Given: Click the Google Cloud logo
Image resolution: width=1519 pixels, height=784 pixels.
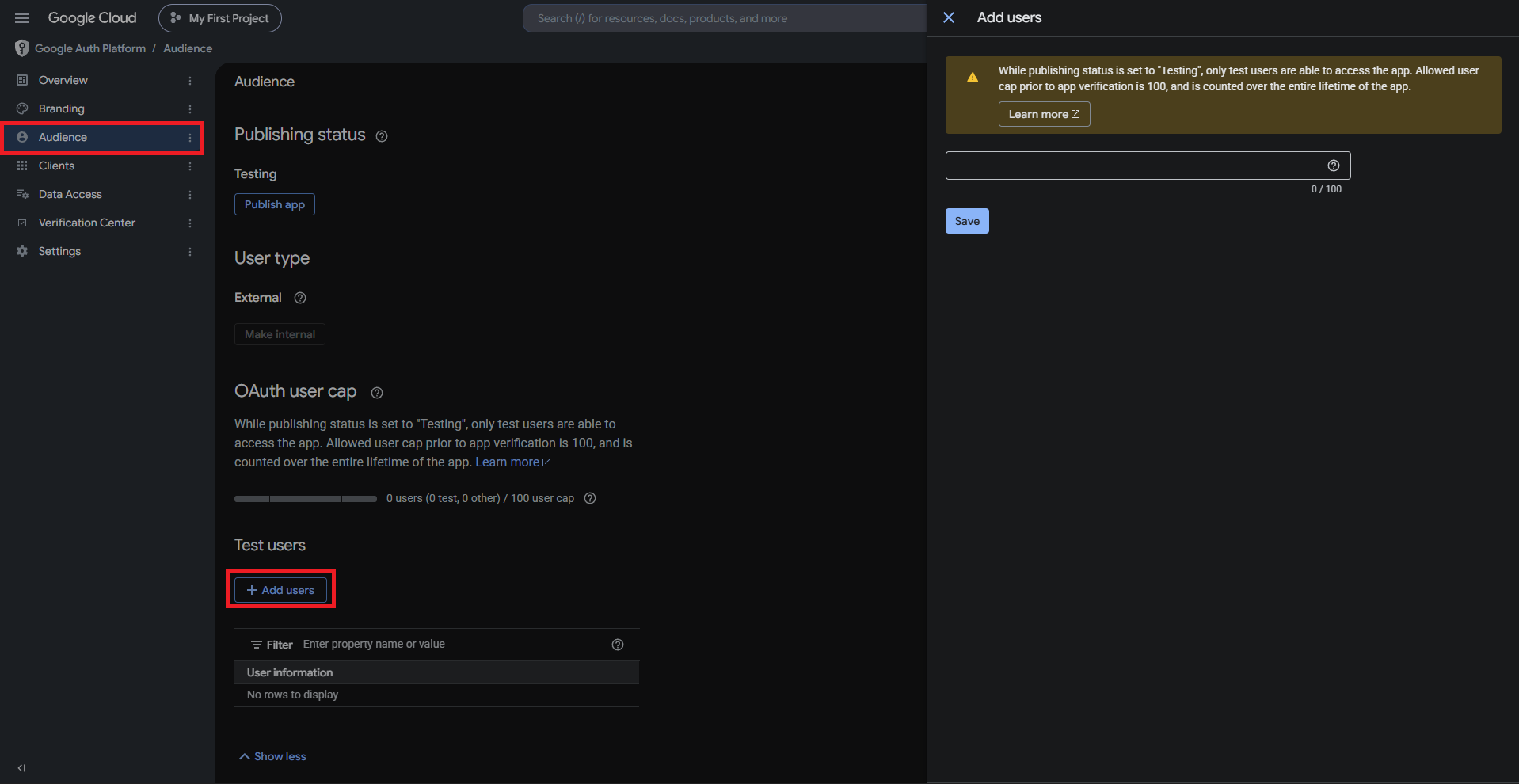Looking at the screenshot, I should [92, 18].
